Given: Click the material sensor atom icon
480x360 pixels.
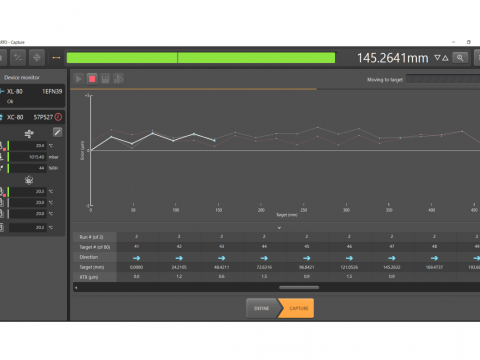Looking at the screenshot, I should point(29,180).
